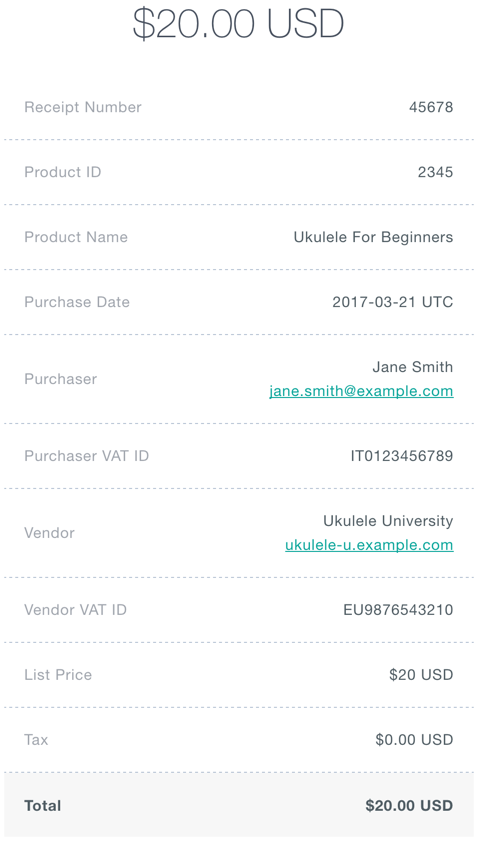Open the ukulele-u.example.com vendor link
Image resolution: width=481 pixels, height=841 pixels.
point(369,545)
